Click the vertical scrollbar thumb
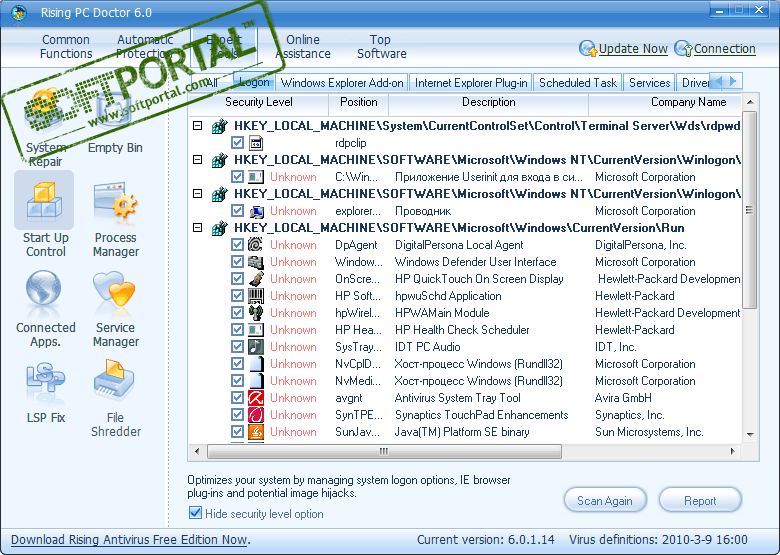This screenshot has height=555, width=780. pyautogui.click(x=750, y=210)
